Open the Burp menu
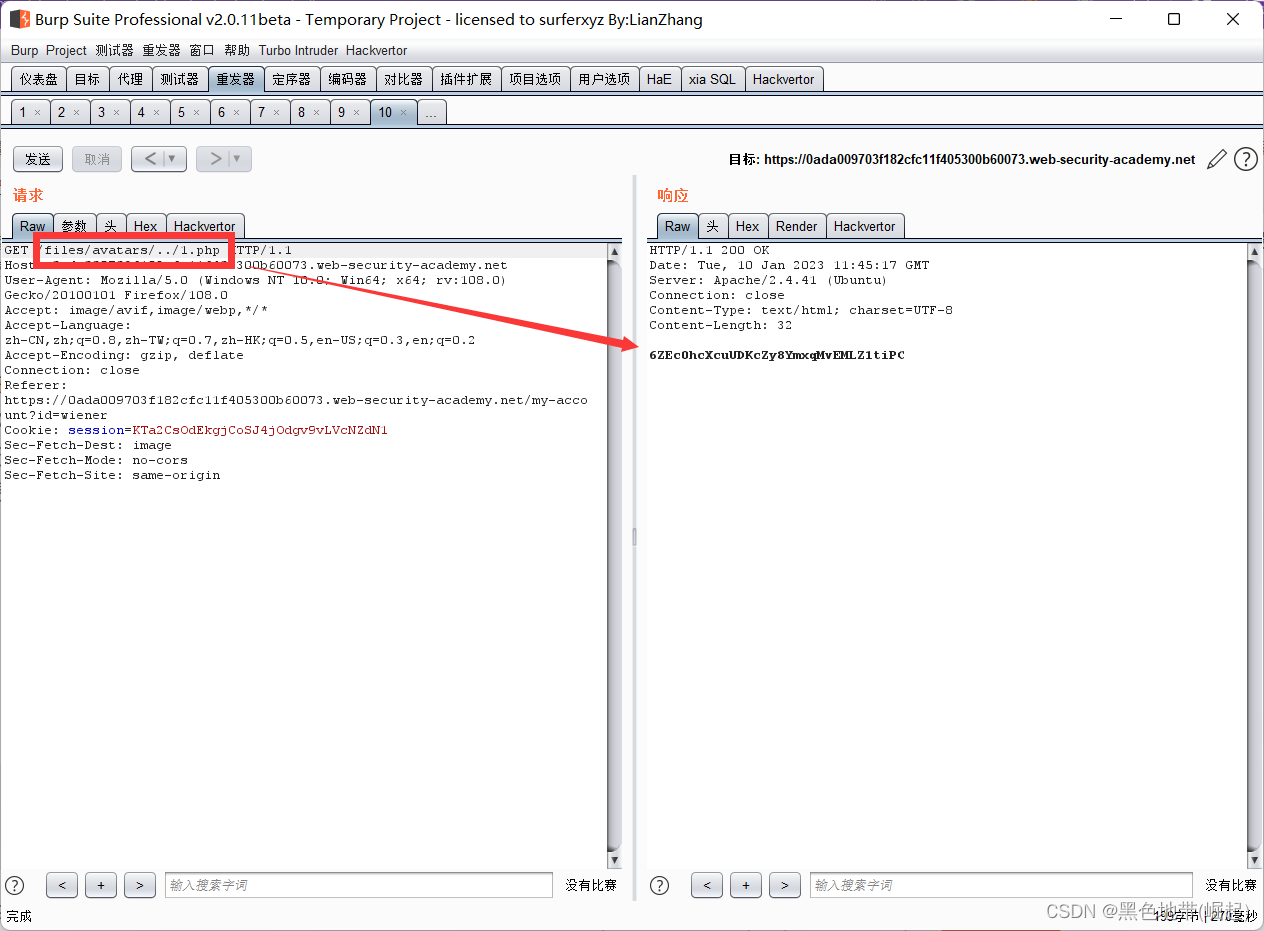Screen dimensions: 1264x931 pos(24,50)
